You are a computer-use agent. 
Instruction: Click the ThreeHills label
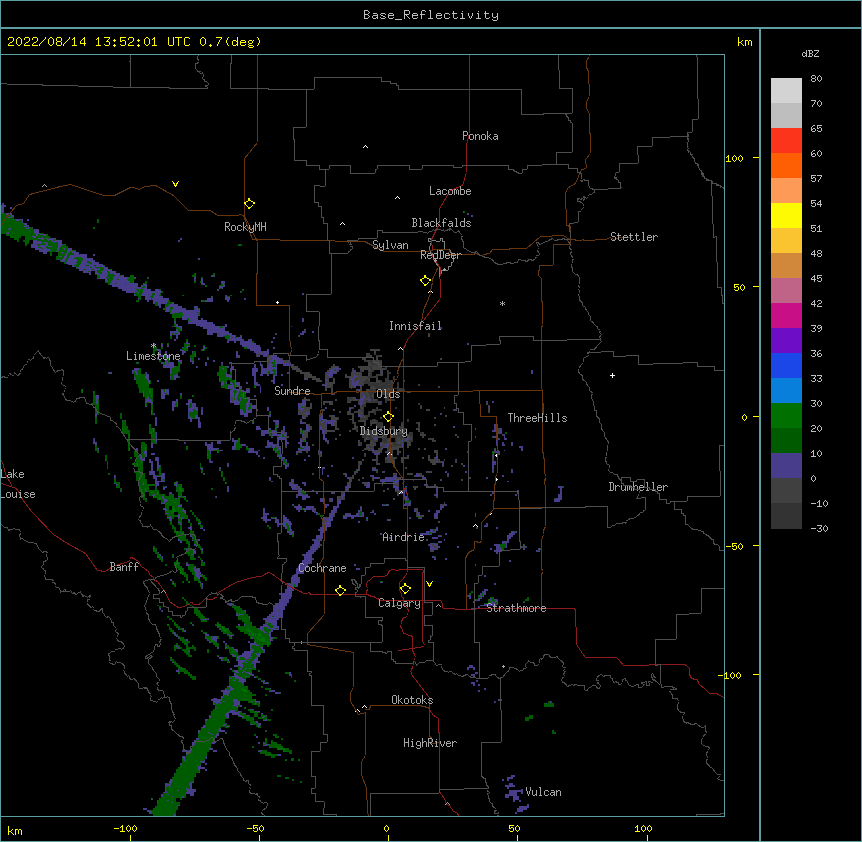[x=537, y=418]
